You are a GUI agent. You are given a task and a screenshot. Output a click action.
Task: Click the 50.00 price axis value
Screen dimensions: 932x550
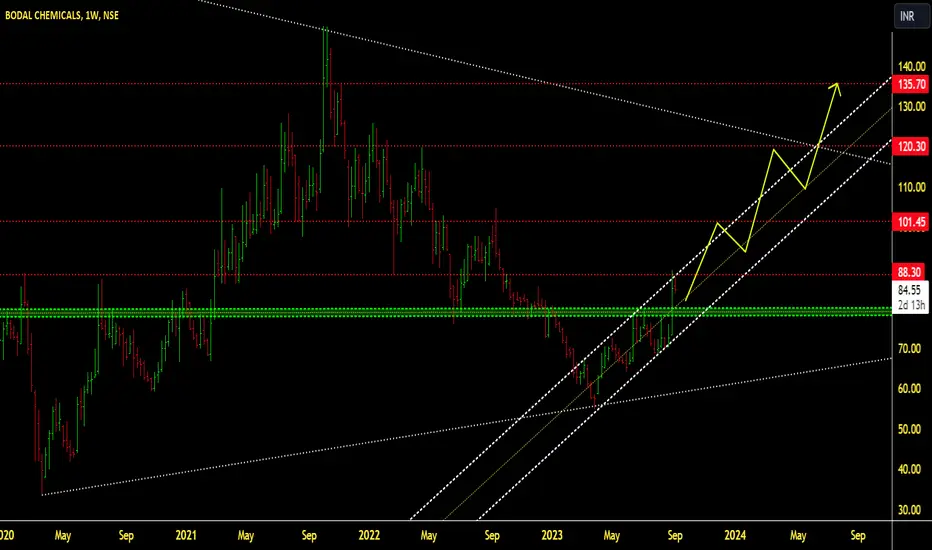click(x=909, y=429)
